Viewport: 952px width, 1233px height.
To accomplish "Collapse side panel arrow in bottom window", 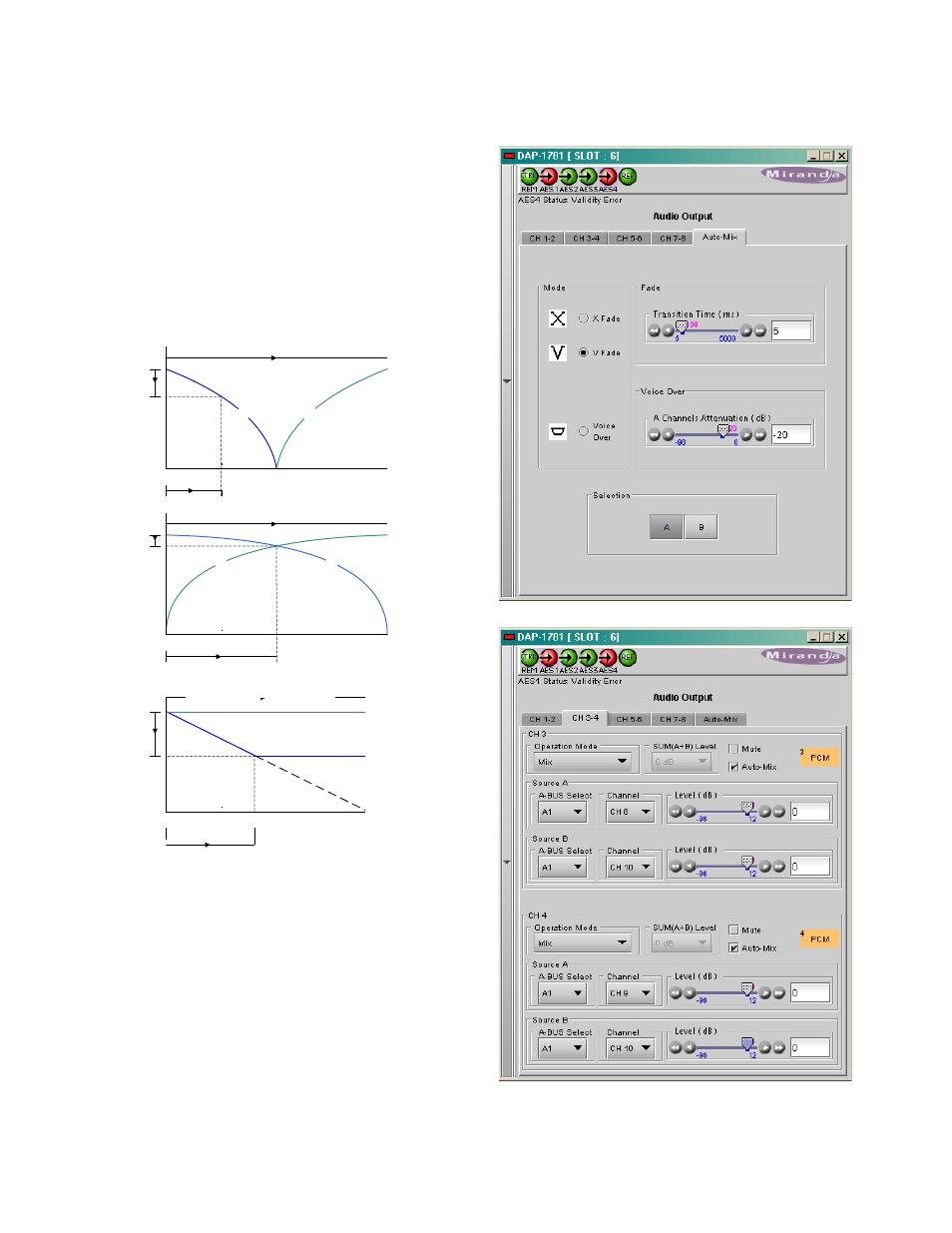I will (x=507, y=863).
